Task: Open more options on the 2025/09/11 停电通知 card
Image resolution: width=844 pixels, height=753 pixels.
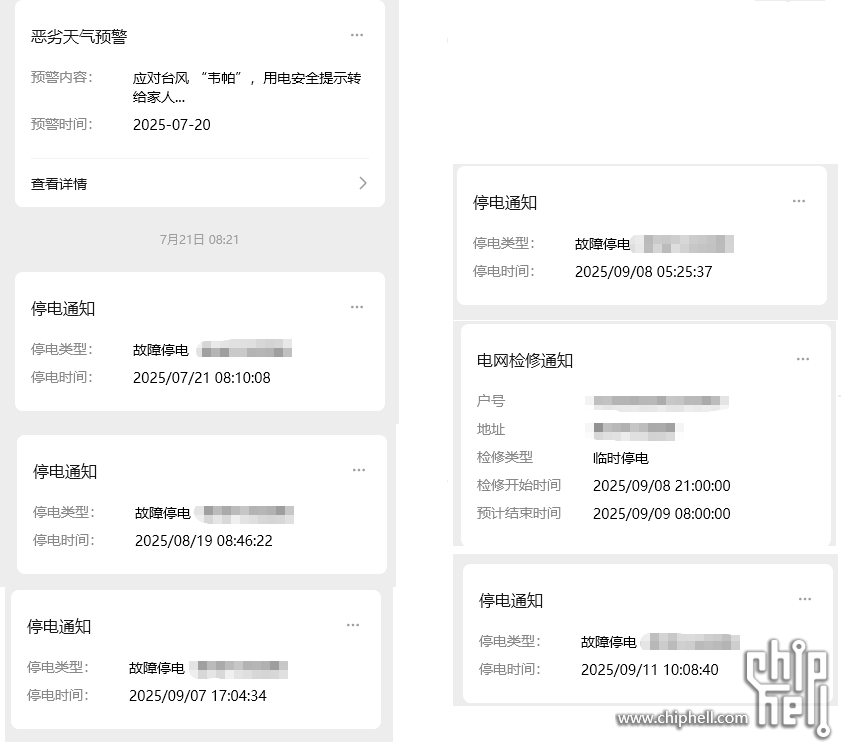Action: pos(805,599)
